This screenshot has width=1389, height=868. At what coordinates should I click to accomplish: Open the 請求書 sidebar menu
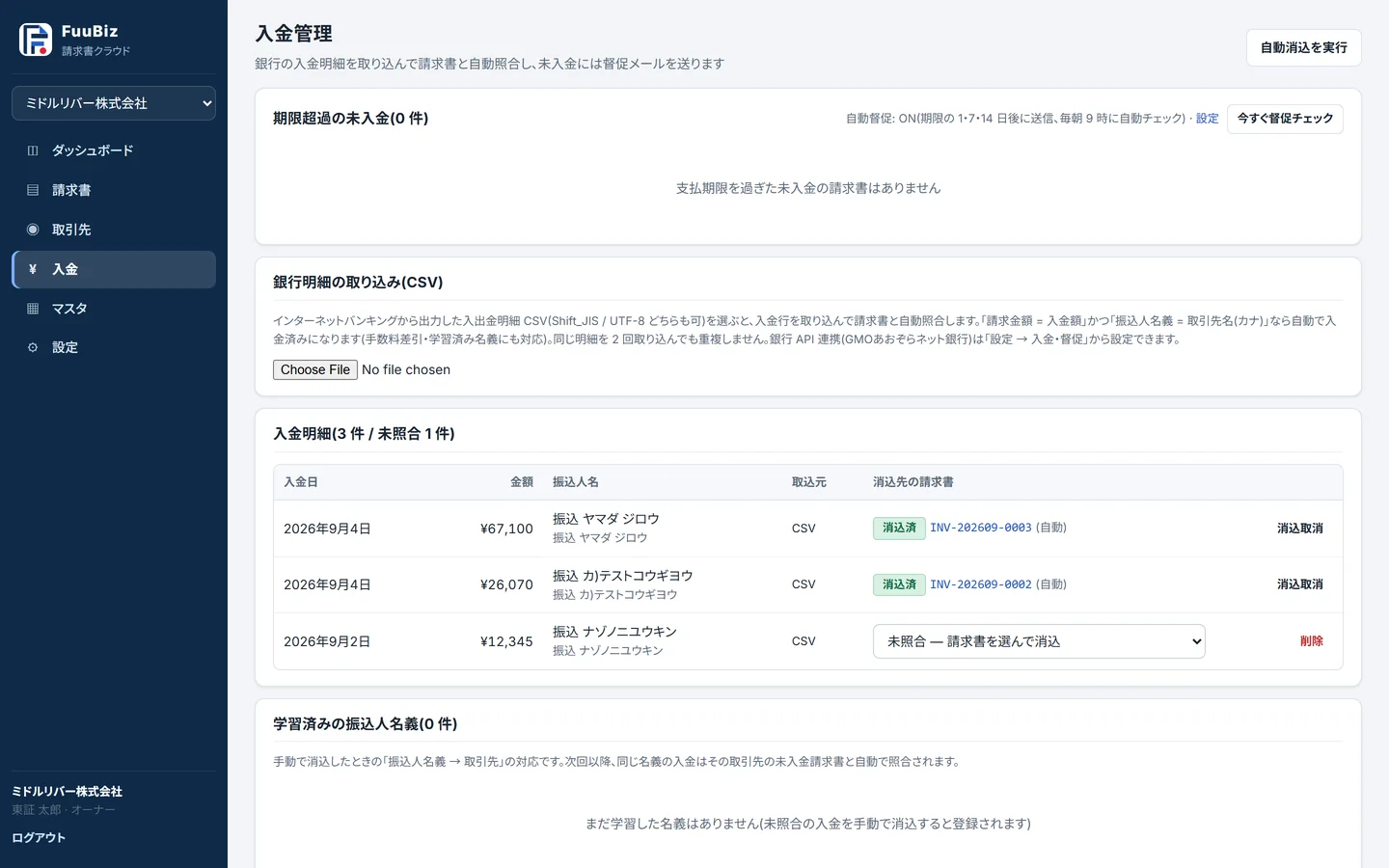click(x=114, y=190)
